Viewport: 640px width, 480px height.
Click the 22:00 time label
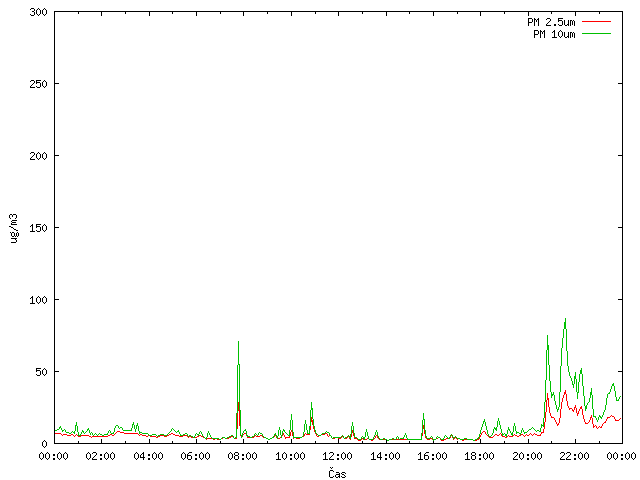(574, 456)
